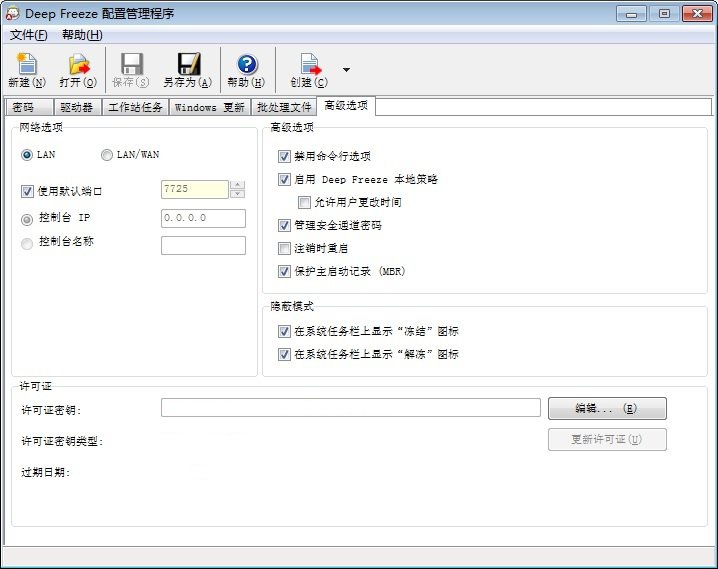Minimize the Deep Freeze window

point(631,14)
